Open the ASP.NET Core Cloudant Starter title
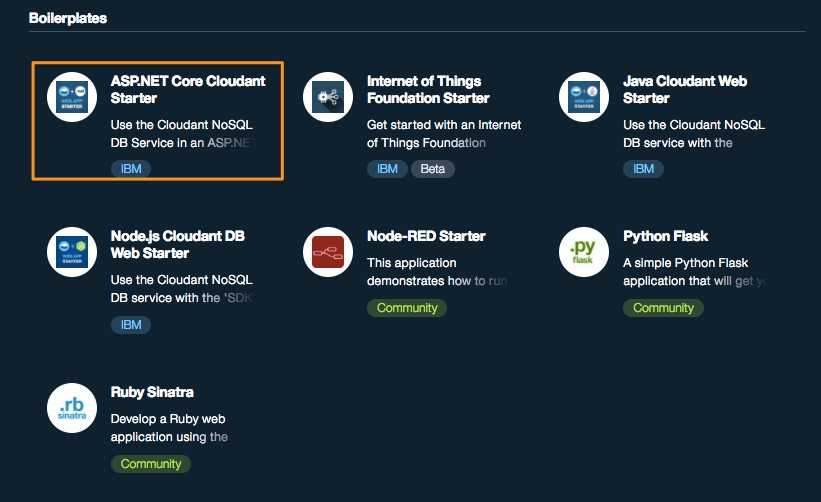The width and height of the screenshot is (821, 502). [188, 90]
